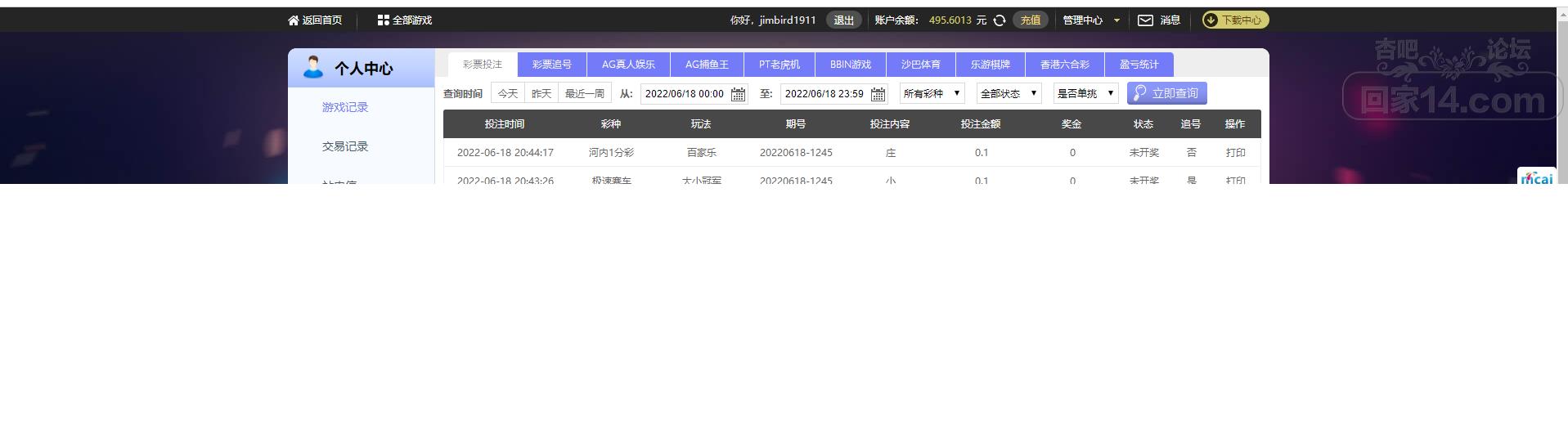The image size is (1568, 448).
Task: Click the 彩种 column header
Action: 611,124
